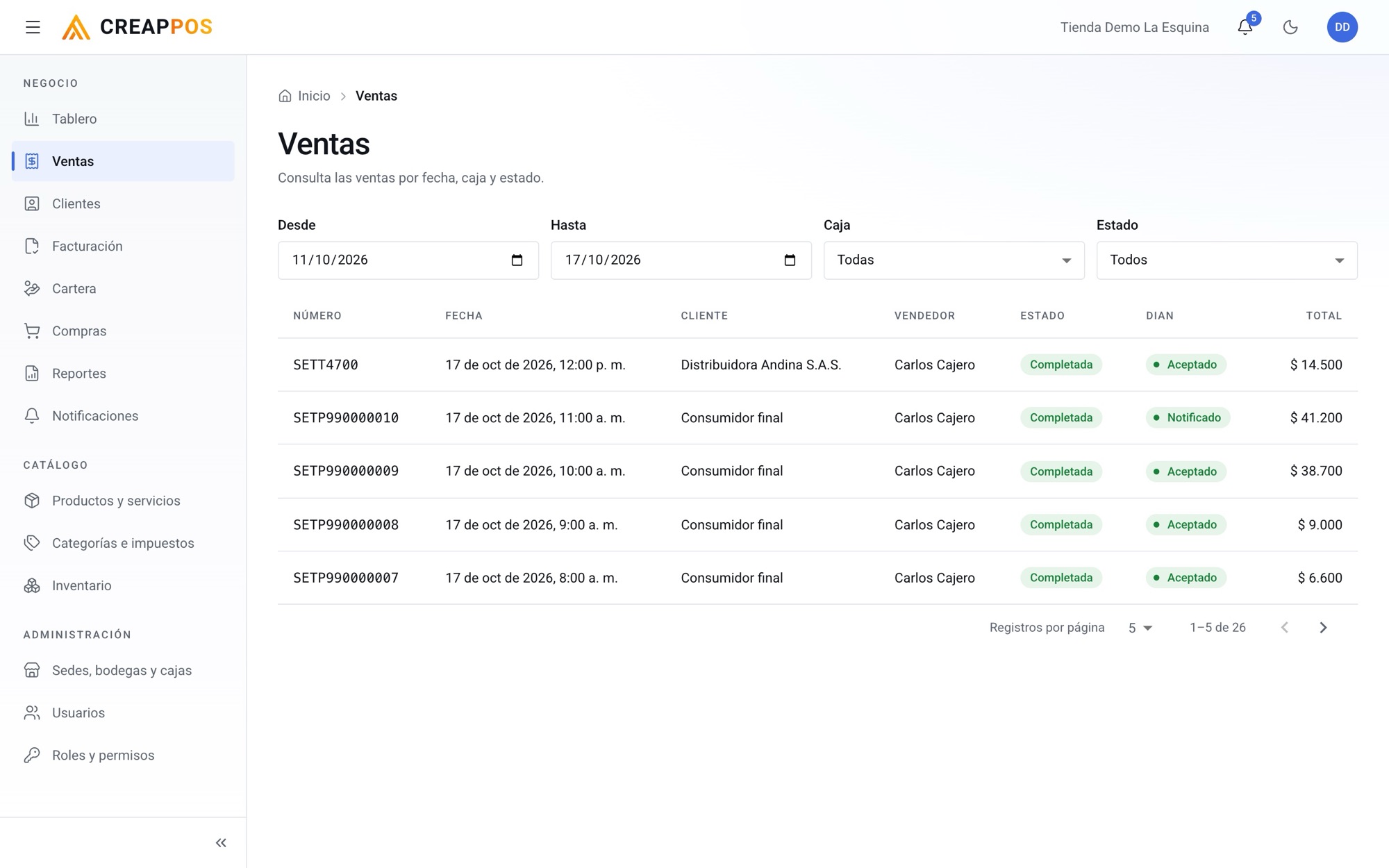Open the hamburger menu icon
The width and height of the screenshot is (1389, 868).
coord(33,27)
